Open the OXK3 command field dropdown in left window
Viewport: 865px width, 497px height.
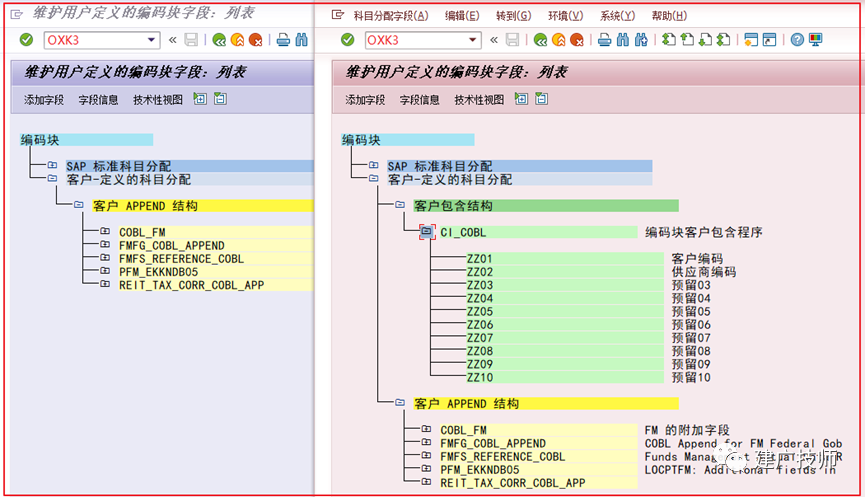151,40
